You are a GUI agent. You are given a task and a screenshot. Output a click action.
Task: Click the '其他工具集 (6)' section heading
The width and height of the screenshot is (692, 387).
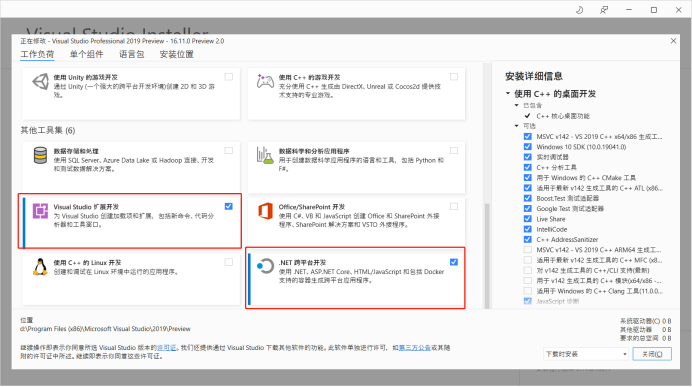(48, 130)
